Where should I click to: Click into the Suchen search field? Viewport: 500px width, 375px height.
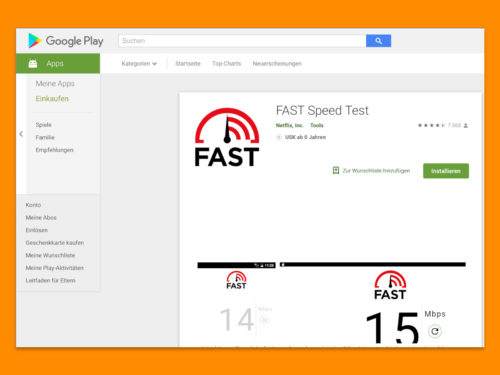click(242, 41)
